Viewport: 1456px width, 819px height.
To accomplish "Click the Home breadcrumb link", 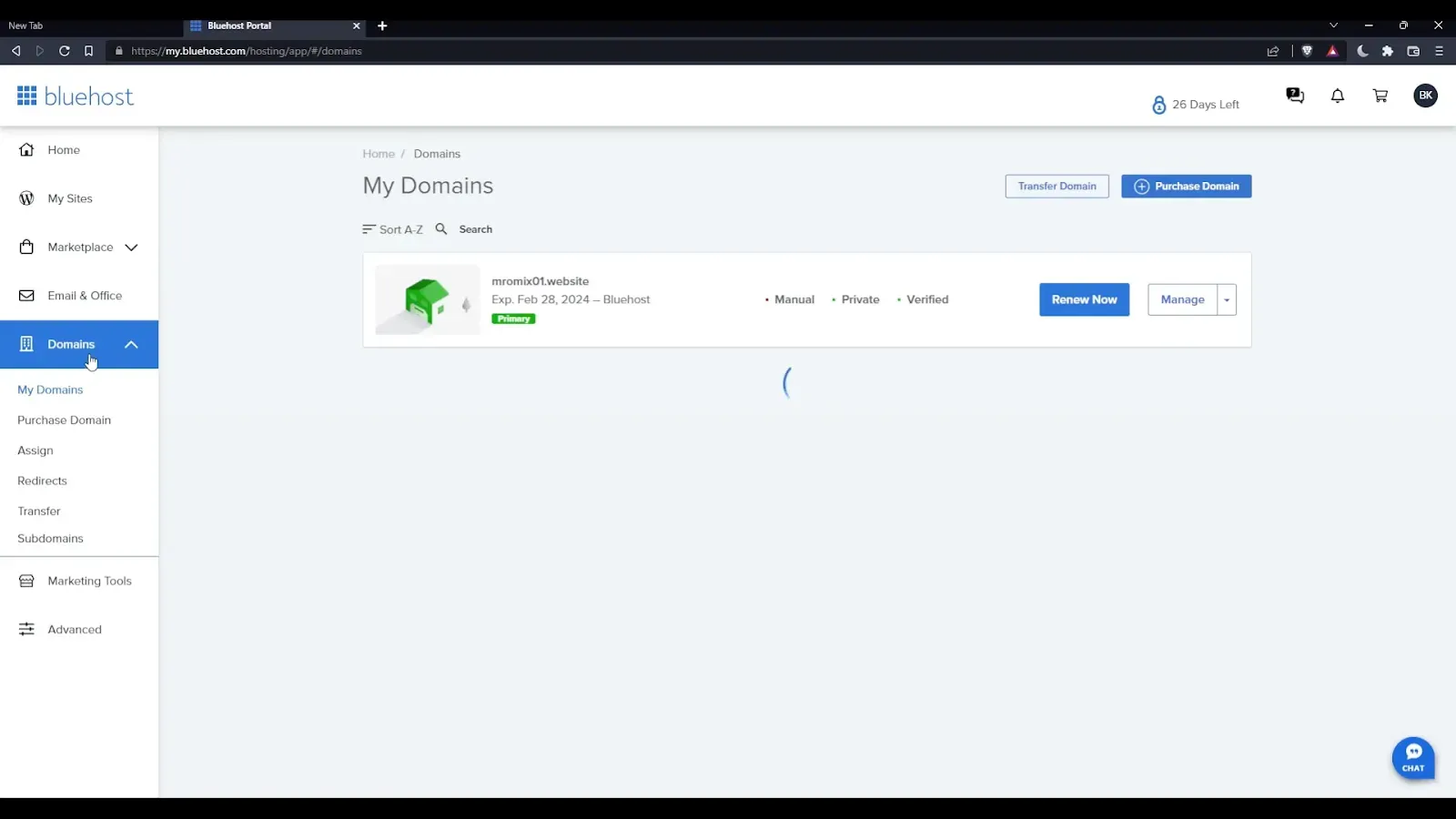I will tap(379, 154).
